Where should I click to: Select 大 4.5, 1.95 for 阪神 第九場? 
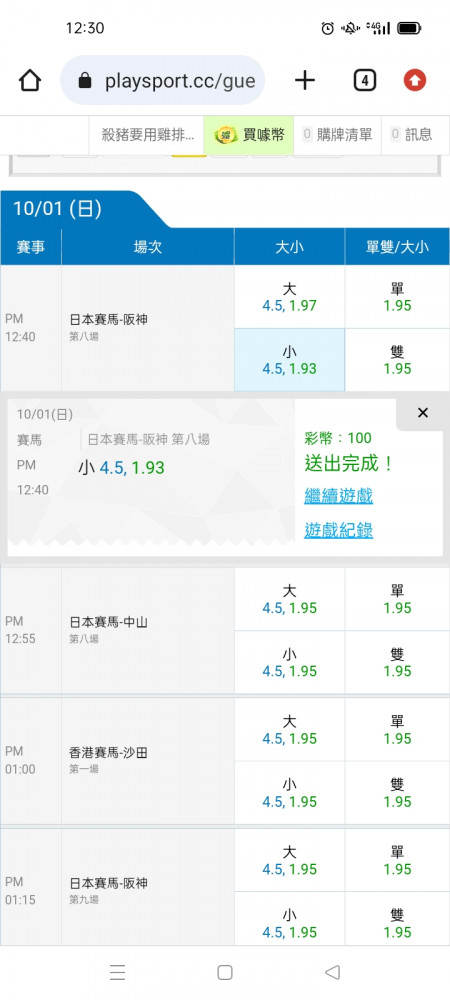click(289, 860)
